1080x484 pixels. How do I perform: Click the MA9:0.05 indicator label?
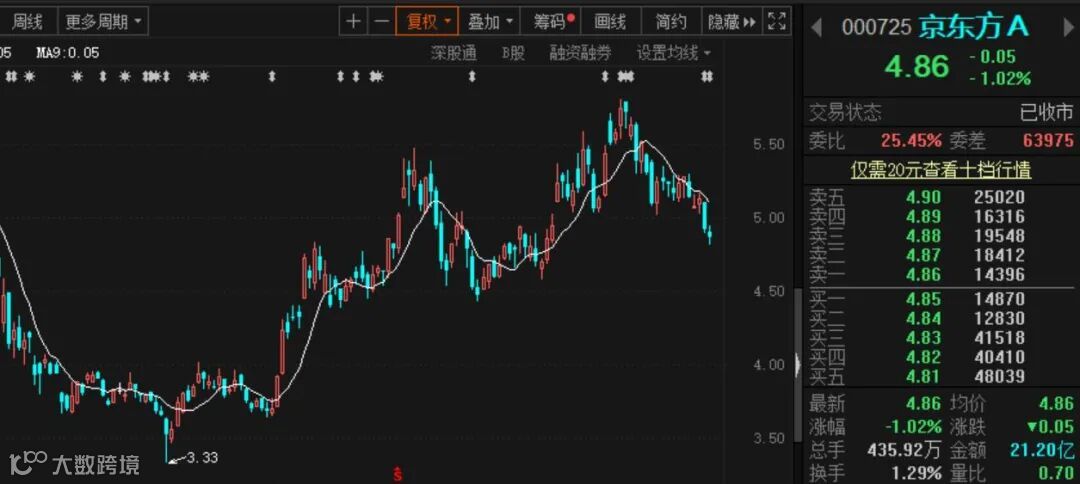point(68,52)
